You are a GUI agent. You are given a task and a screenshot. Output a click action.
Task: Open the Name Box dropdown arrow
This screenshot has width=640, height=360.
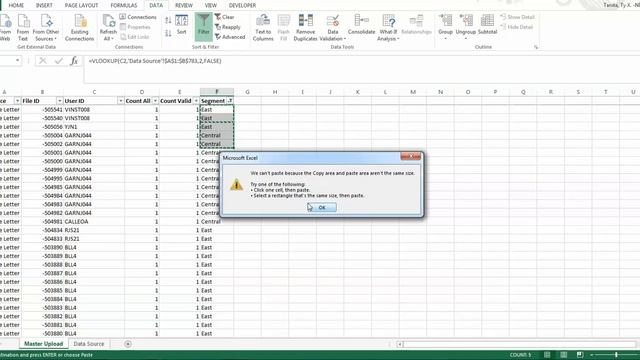click(17, 60)
